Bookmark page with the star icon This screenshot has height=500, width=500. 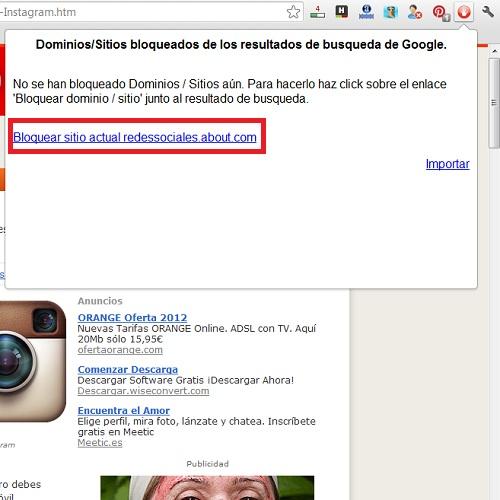[x=293, y=12]
